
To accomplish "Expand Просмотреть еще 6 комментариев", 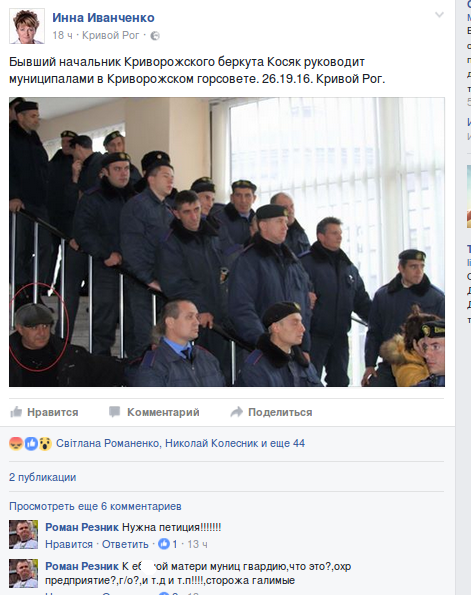I will click(95, 506).
